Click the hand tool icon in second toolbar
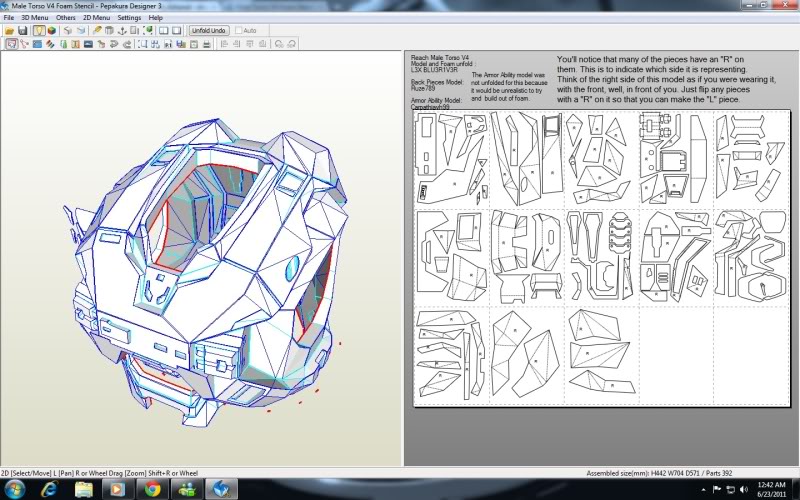This screenshot has width=800, height=500. [101, 44]
